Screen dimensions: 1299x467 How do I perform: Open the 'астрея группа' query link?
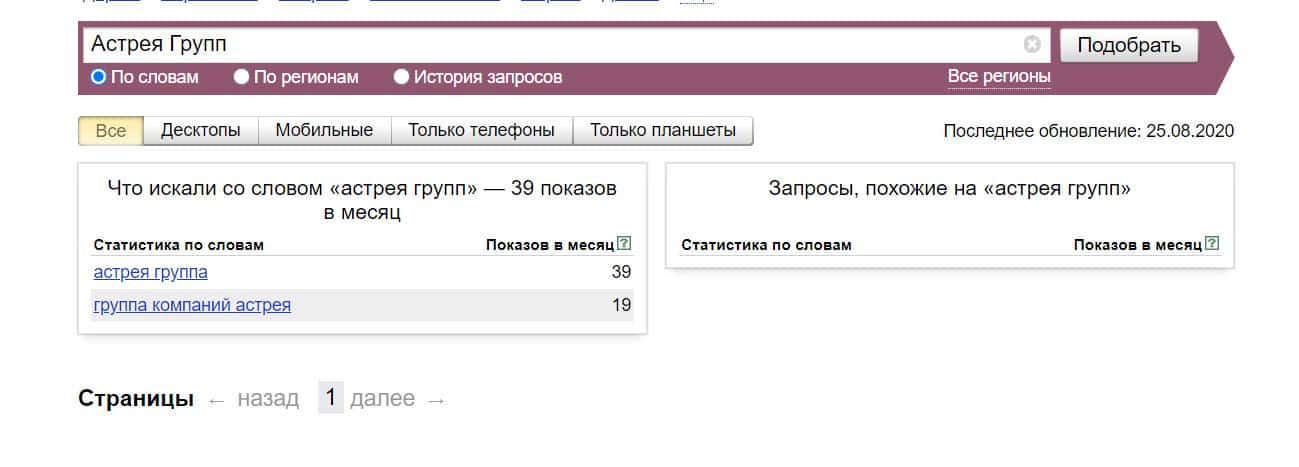point(150,272)
